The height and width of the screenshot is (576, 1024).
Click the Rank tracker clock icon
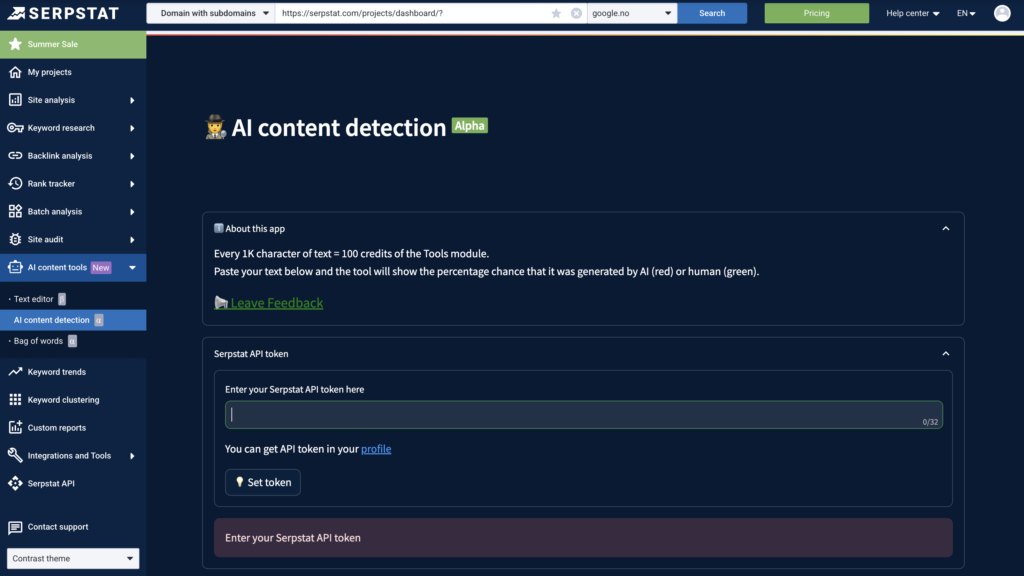tap(15, 184)
